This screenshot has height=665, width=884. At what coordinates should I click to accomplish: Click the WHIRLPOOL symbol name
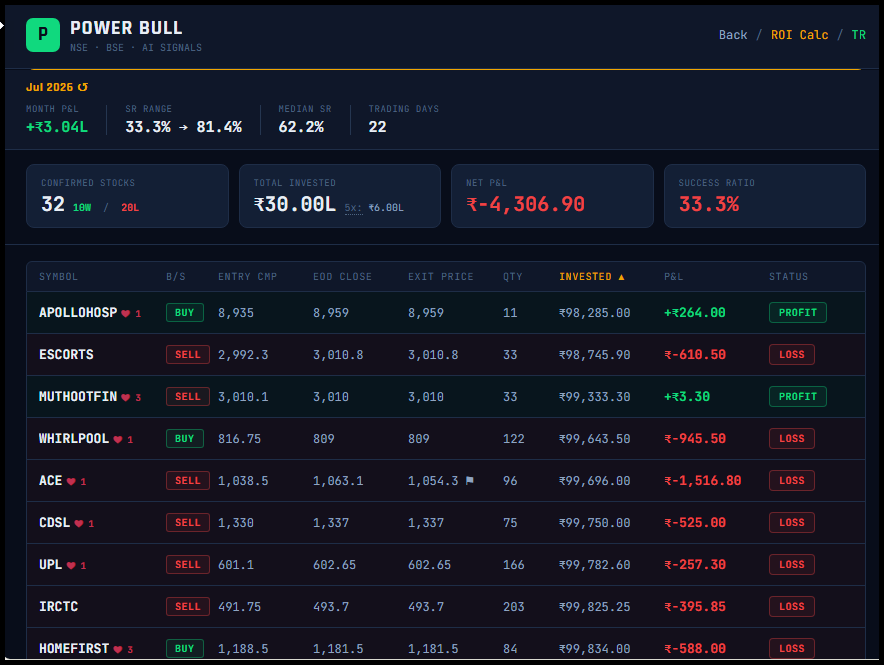click(x=74, y=438)
